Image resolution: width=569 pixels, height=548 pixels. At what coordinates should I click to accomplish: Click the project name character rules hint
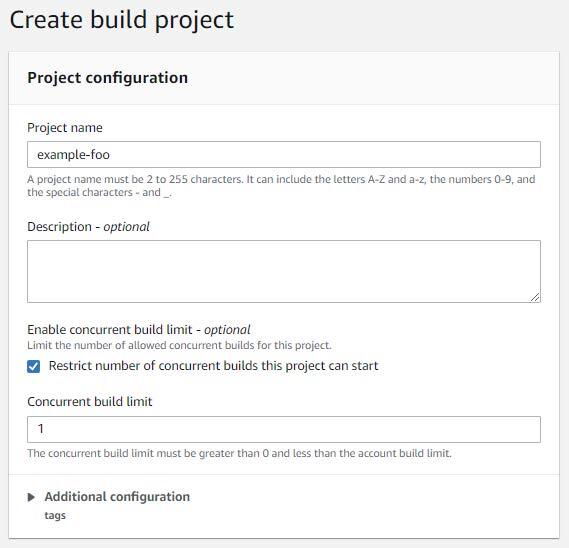click(x=281, y=186)
